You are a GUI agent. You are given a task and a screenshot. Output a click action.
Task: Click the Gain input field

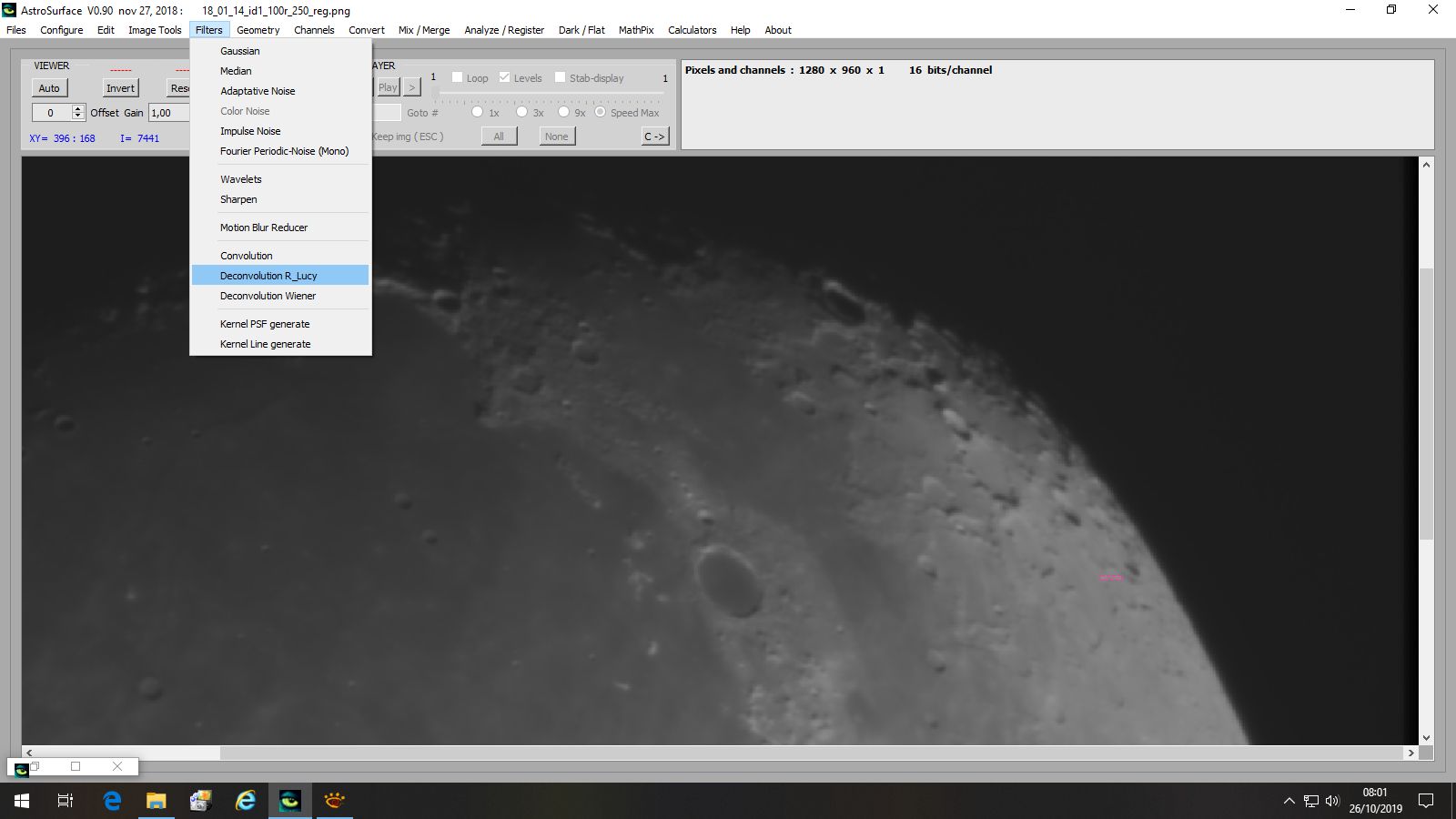pyautogui.click(x=169, y=113)
